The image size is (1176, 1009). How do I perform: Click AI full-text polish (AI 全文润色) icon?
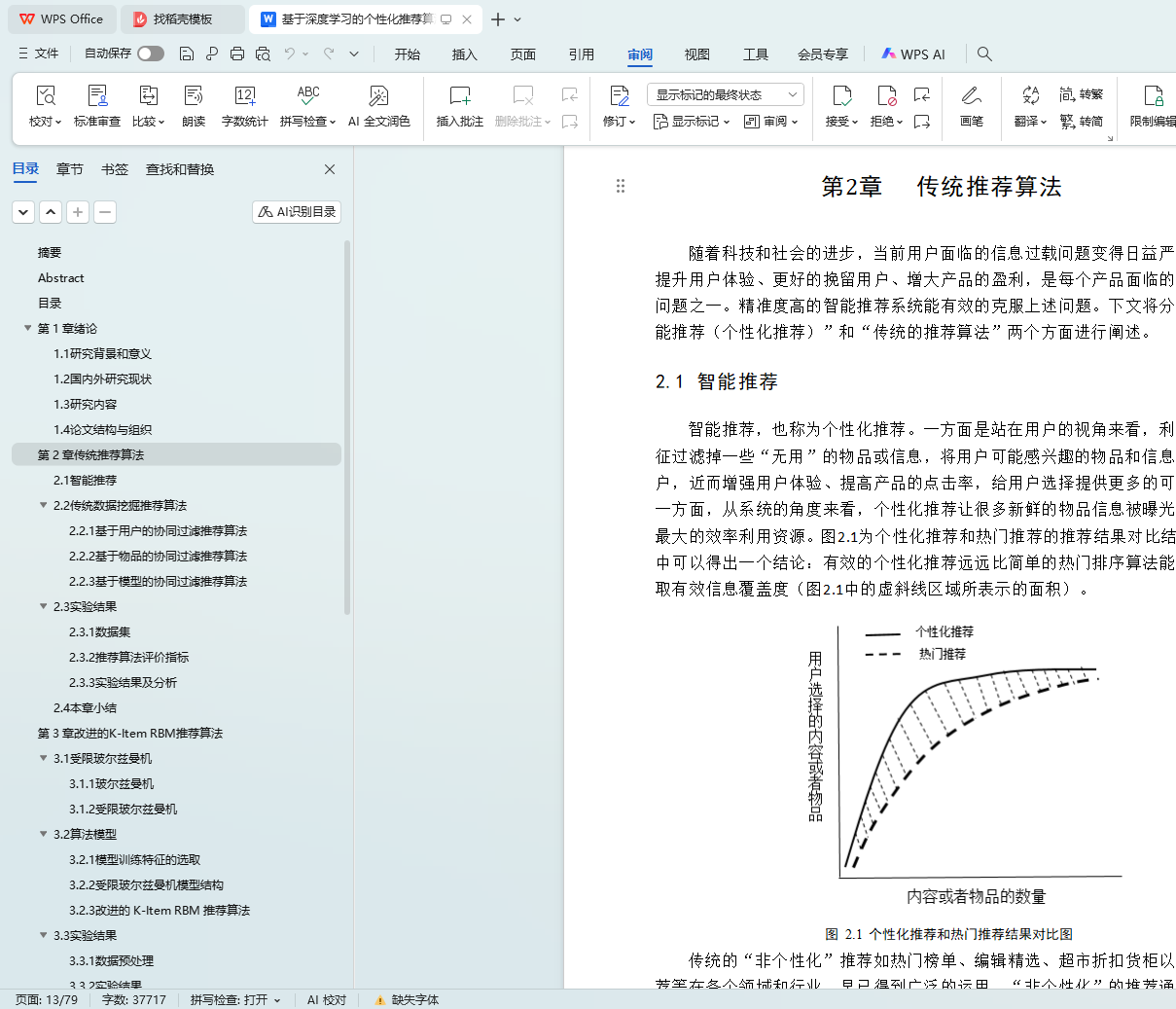(378, 96)
